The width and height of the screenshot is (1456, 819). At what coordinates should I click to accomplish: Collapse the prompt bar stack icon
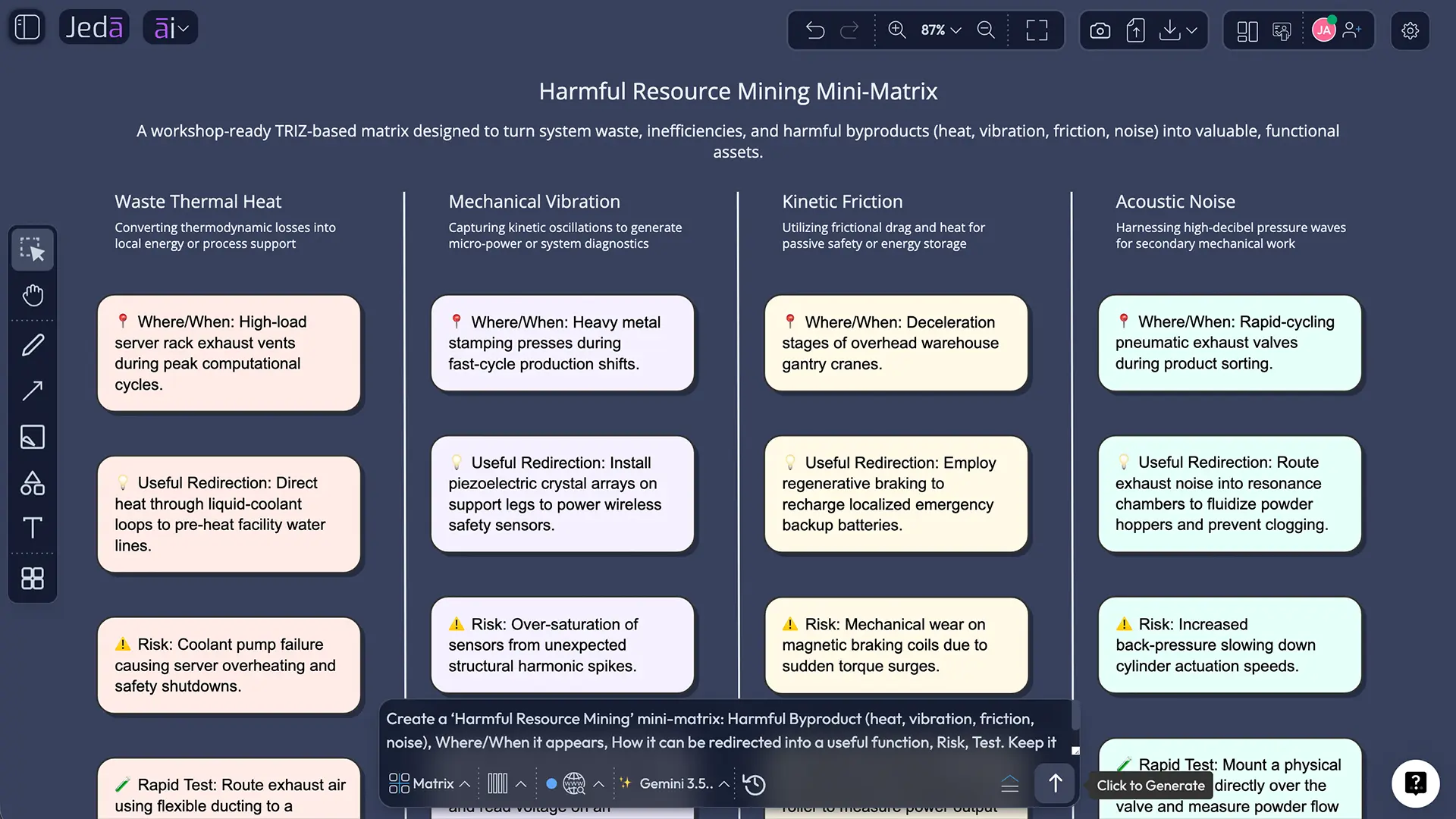pos(1010,784)
